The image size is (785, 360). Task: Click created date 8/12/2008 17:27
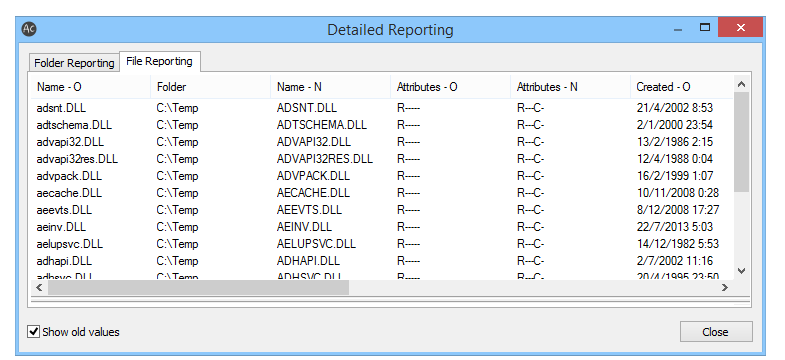click(x=678, y=210)
